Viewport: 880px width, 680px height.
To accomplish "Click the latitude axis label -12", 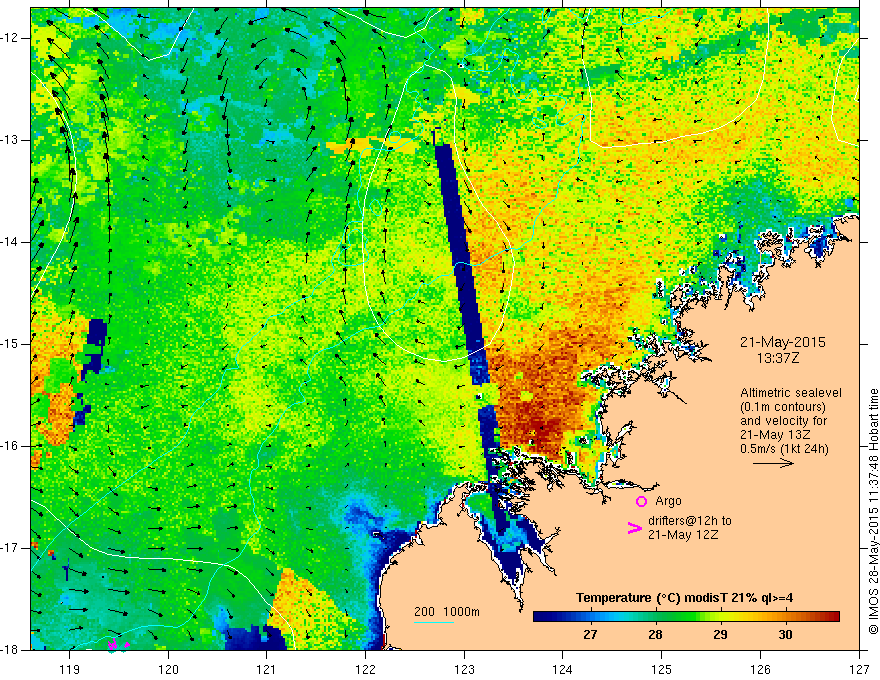I will [x=11, y=38].
